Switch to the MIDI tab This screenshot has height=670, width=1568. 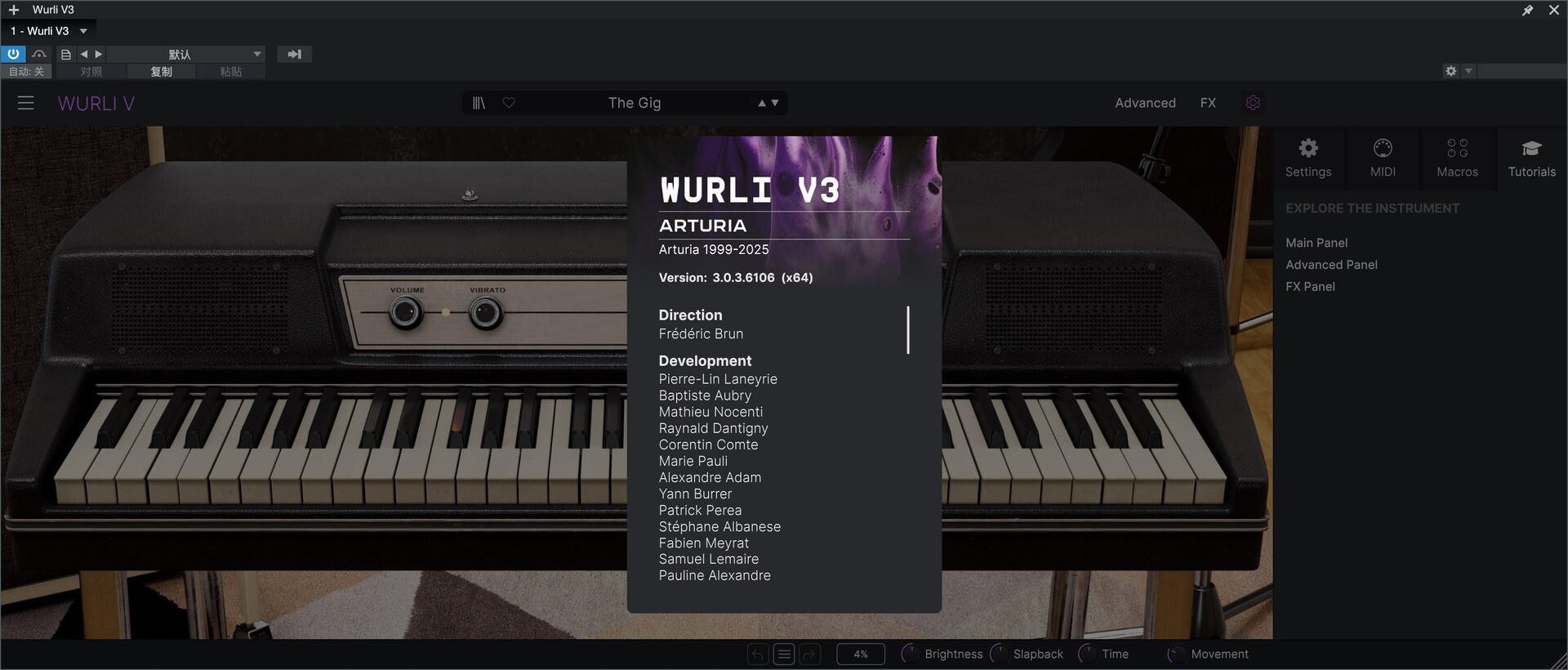pos(1383,159)
